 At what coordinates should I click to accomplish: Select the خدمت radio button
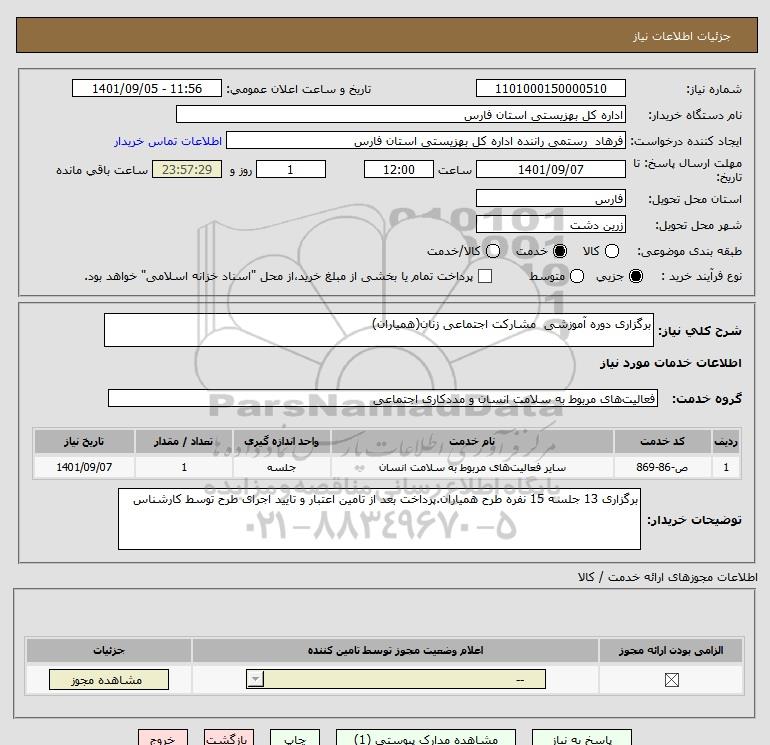[559, 251]
